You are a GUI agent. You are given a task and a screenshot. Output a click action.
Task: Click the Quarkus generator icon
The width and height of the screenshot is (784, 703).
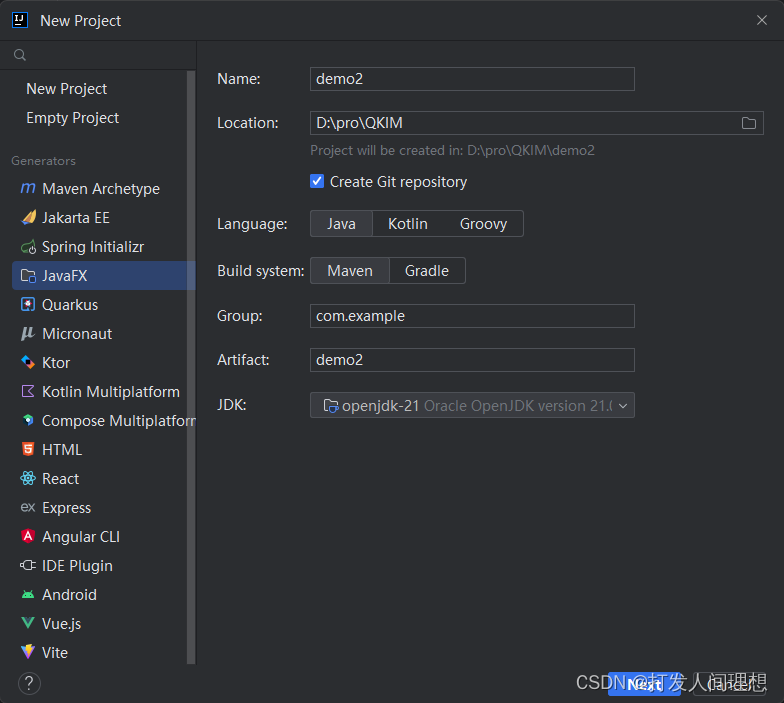[28, 304]
